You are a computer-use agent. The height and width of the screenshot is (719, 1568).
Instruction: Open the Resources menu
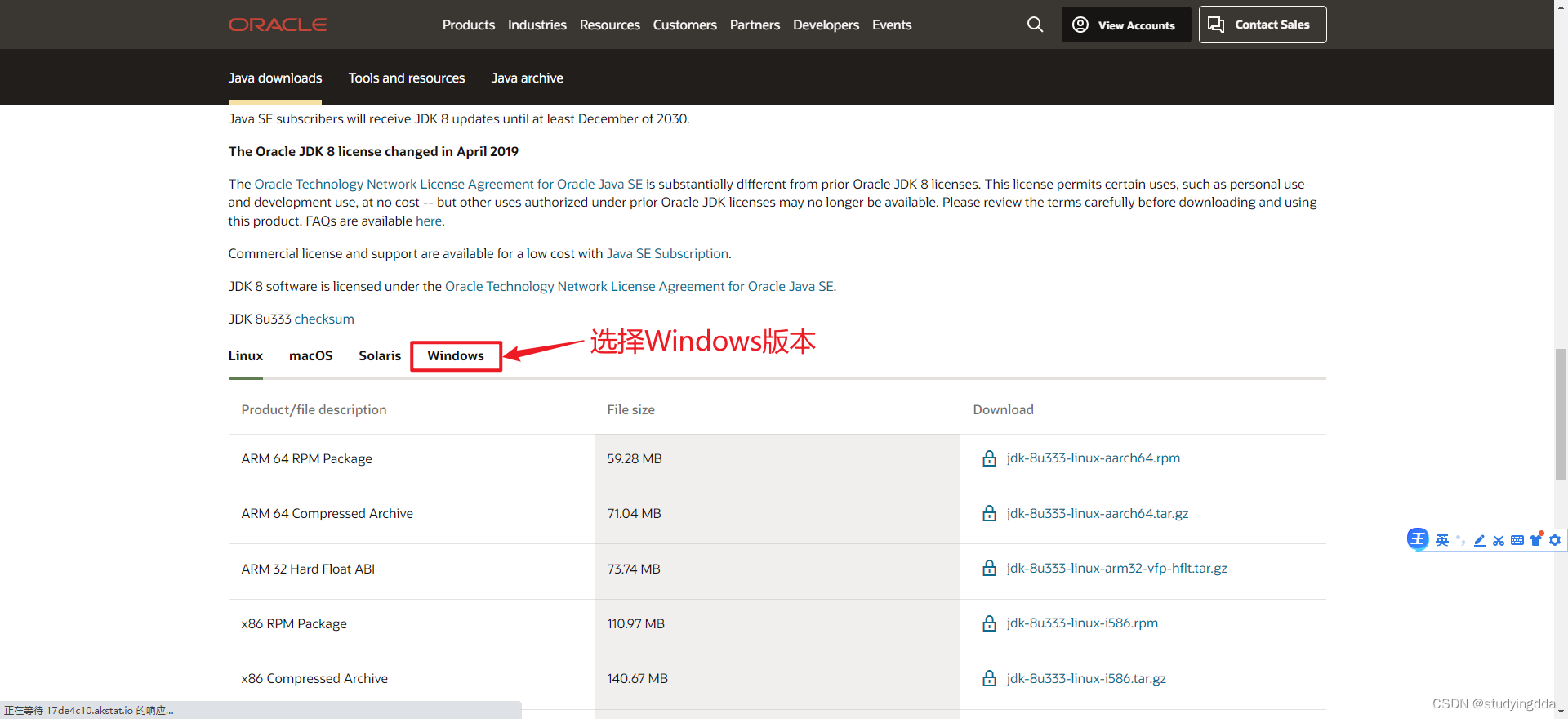[610, 25]
